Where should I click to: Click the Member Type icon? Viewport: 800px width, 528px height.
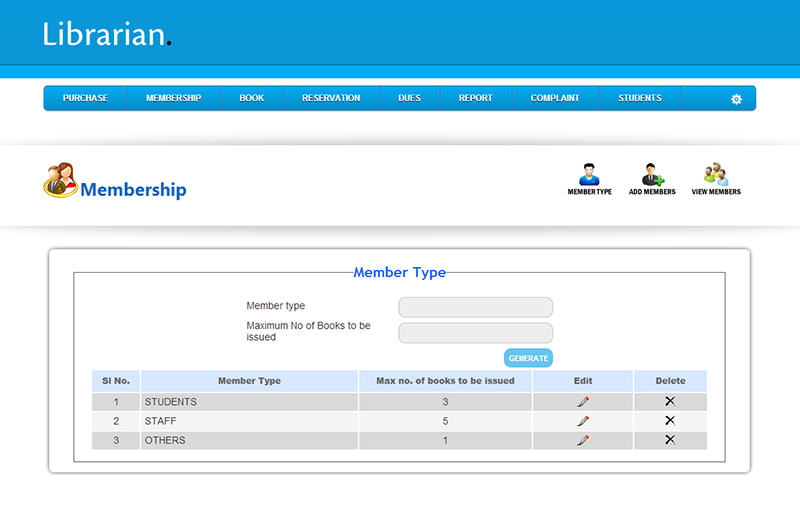(x=589, y=176)
